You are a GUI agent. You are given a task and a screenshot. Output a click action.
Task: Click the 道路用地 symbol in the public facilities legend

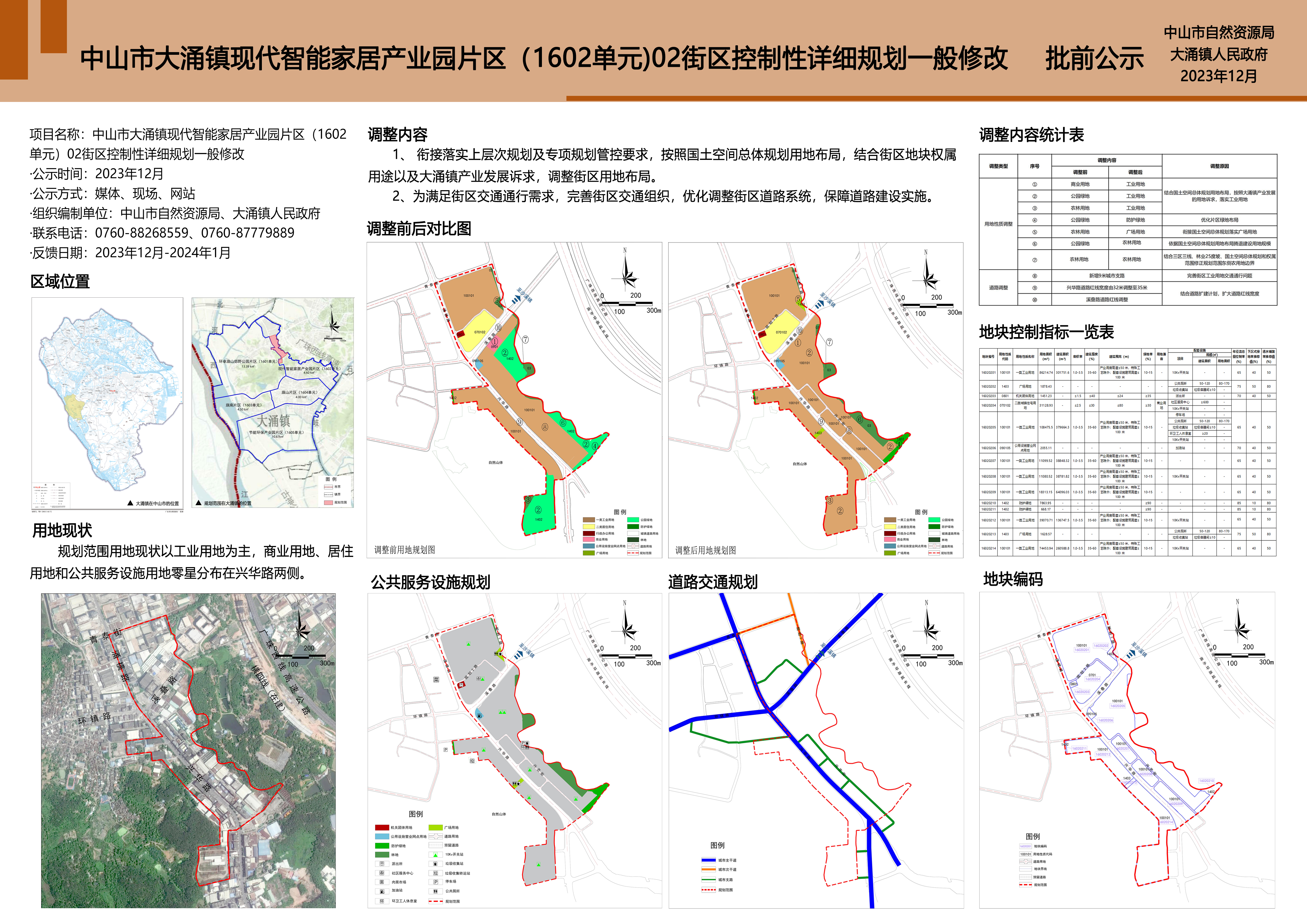point(435,836)
